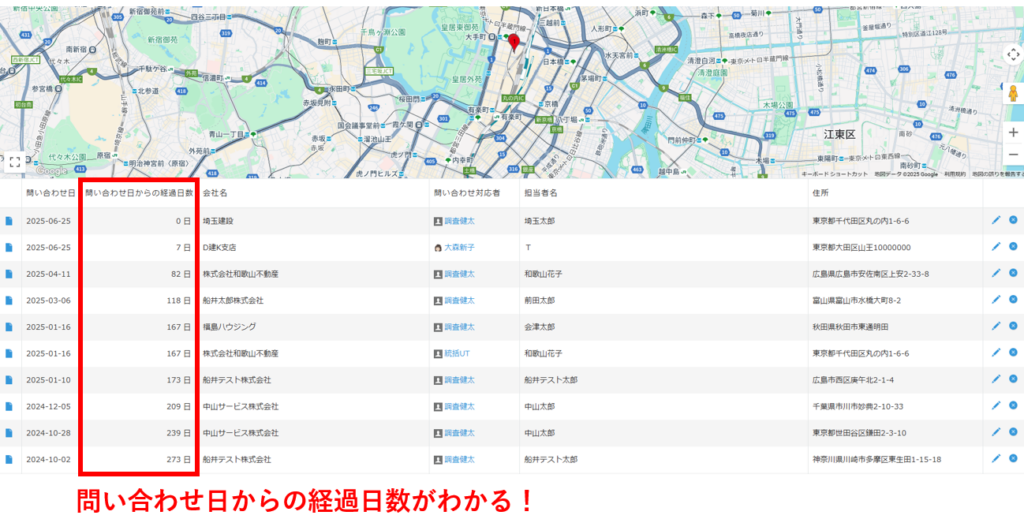The height and width of the screenshot is (519, 1024).
Task: Sort by 問い合わせ日 column header
Action: pyautogui.click(x=50, y=193)
